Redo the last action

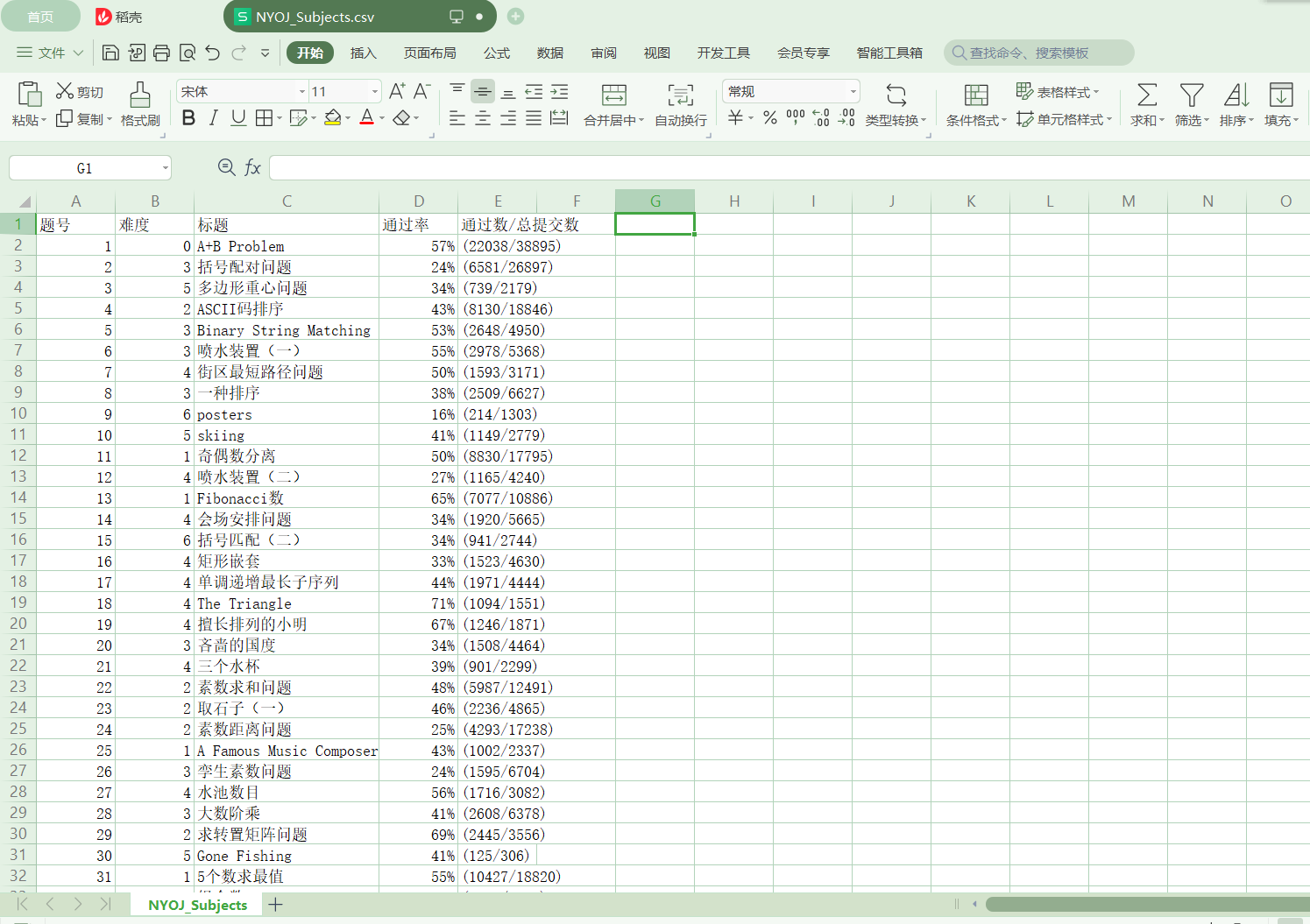pyautogui.click(x=238, y=53)
